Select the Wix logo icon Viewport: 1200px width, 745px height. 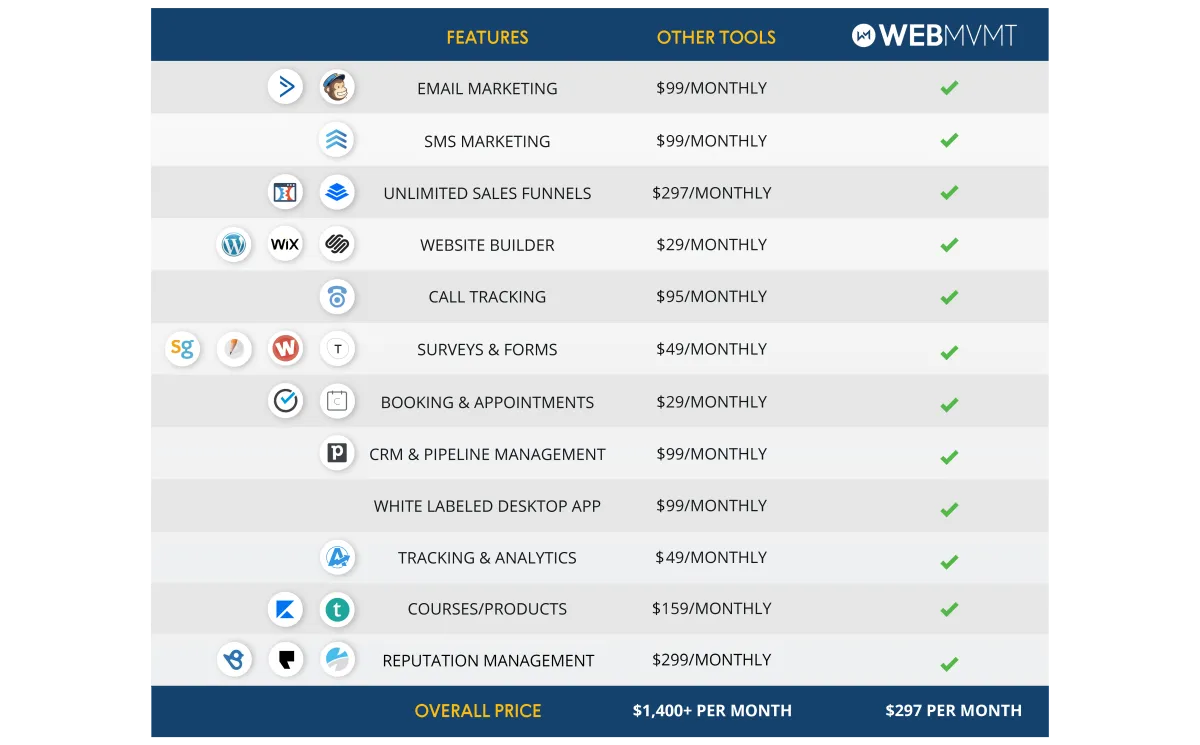click(285, 245)
